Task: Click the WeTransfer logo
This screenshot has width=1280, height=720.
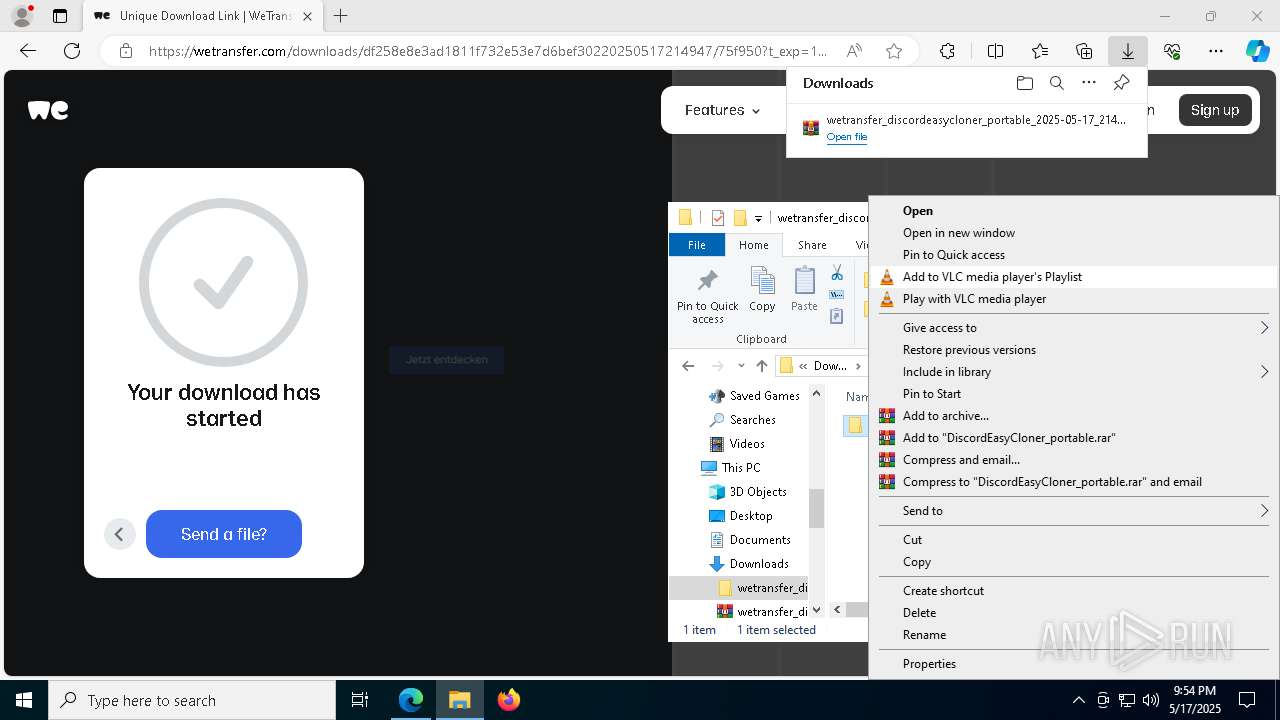Action: point(48,110)
